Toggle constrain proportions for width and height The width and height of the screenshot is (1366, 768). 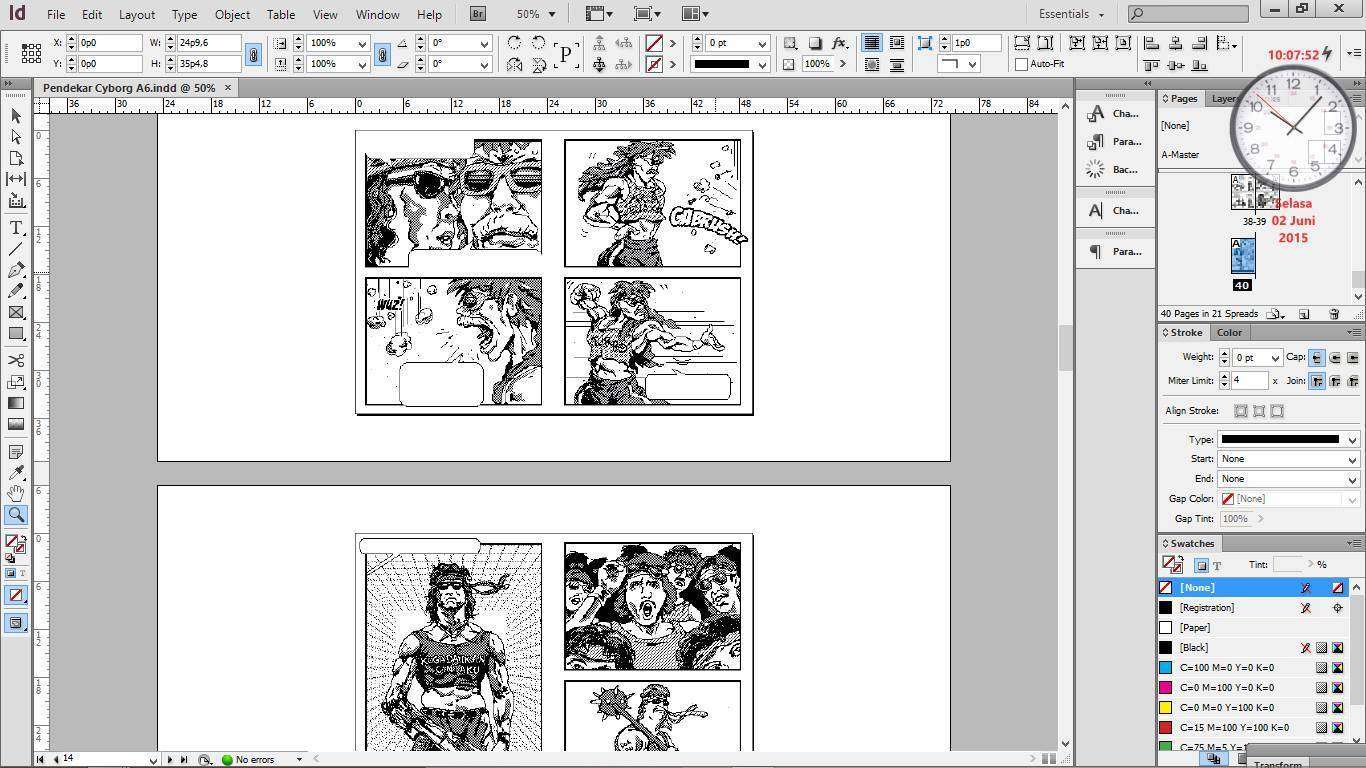254,54
